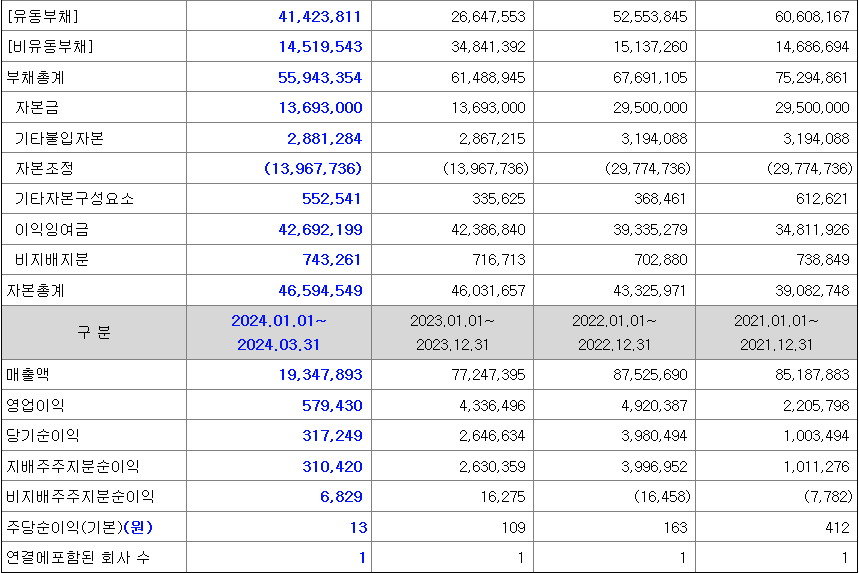
Task: Click the value 46,594,549
Action: [x=320, y=290]
